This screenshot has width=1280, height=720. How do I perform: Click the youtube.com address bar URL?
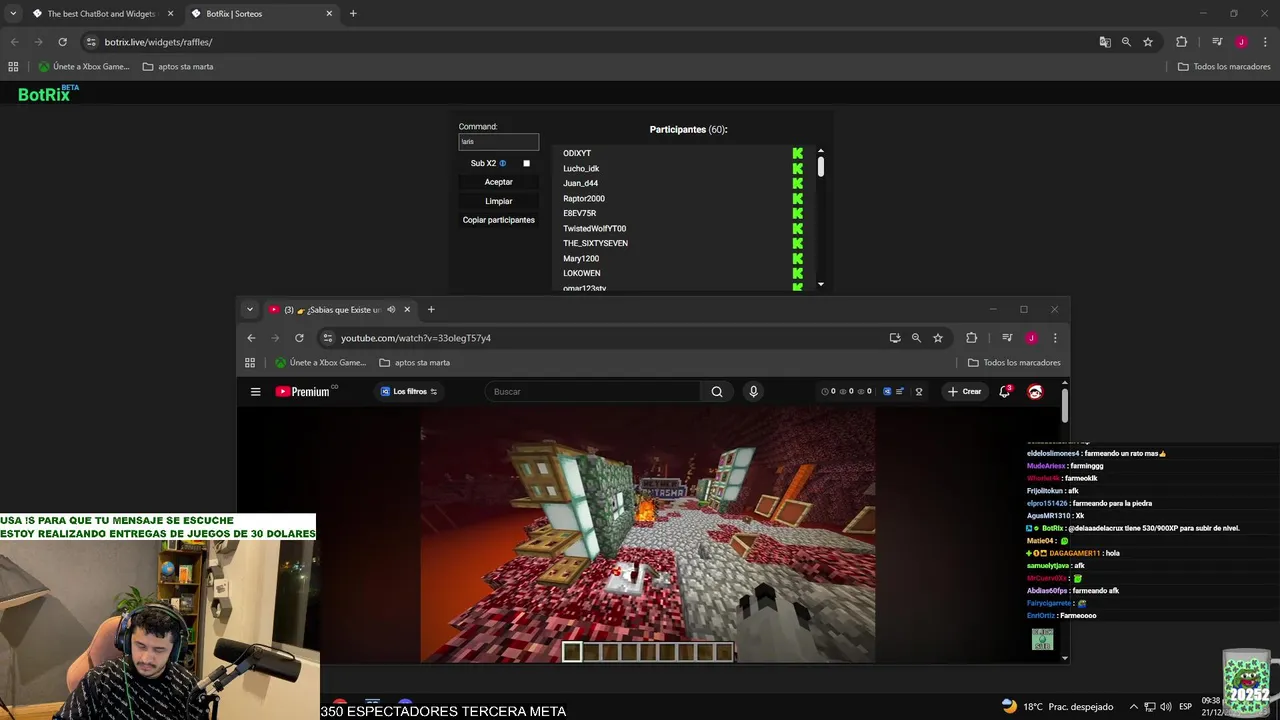[415, 338]
